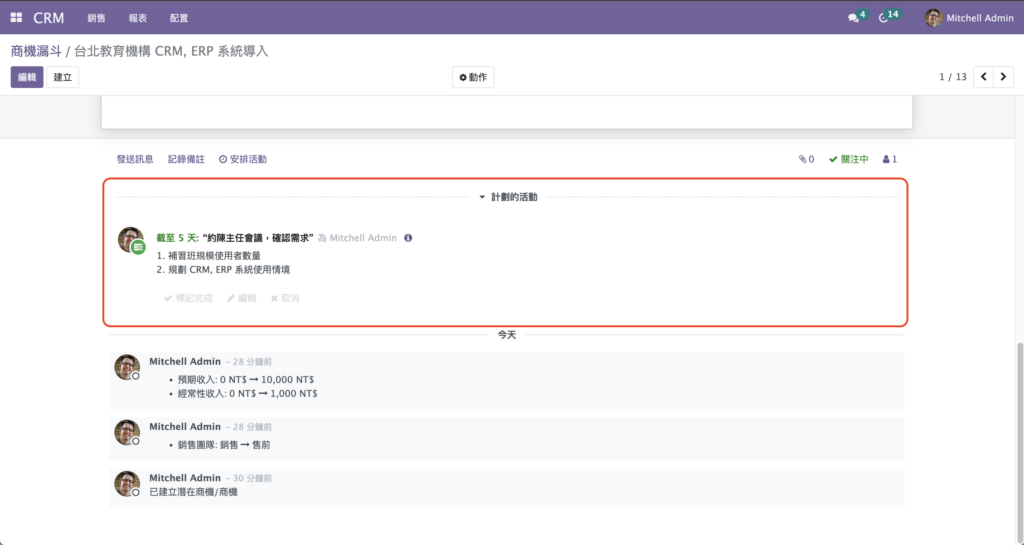1024x545 pixels.
Task: Open the apps grid menu icon
Action: click(16, 18)
